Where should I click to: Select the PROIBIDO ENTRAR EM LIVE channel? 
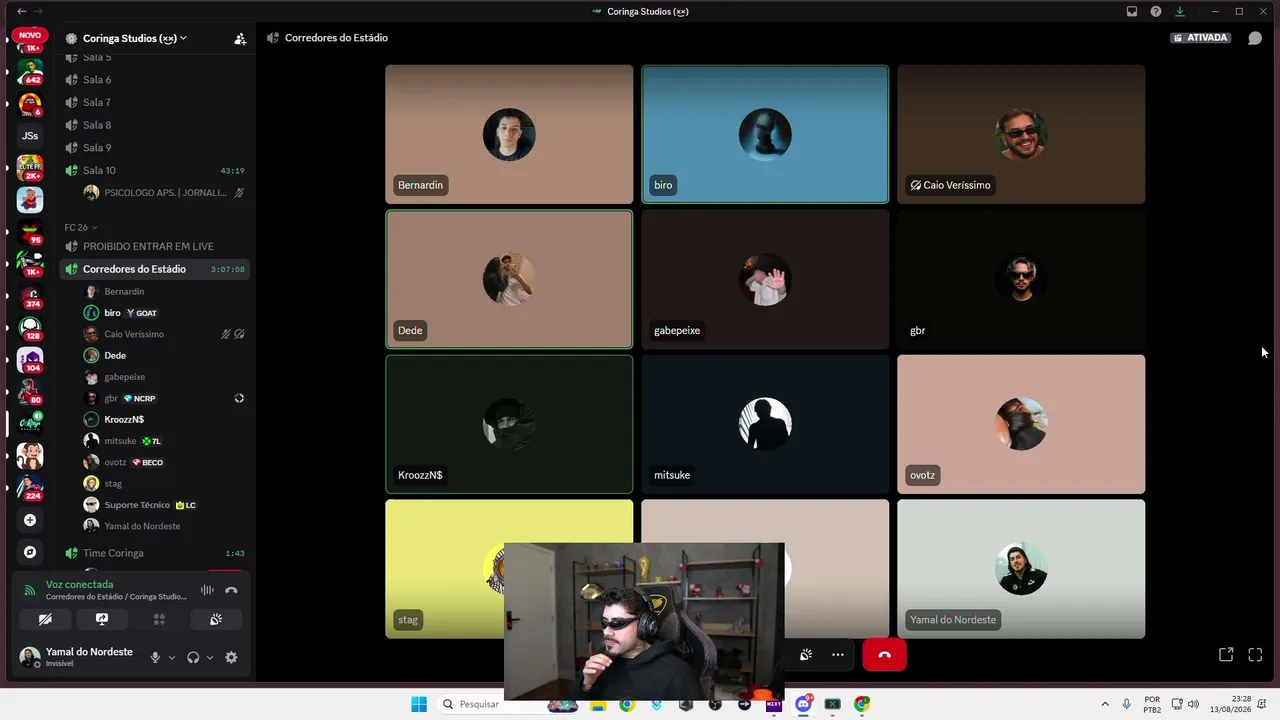click(155, 246)
